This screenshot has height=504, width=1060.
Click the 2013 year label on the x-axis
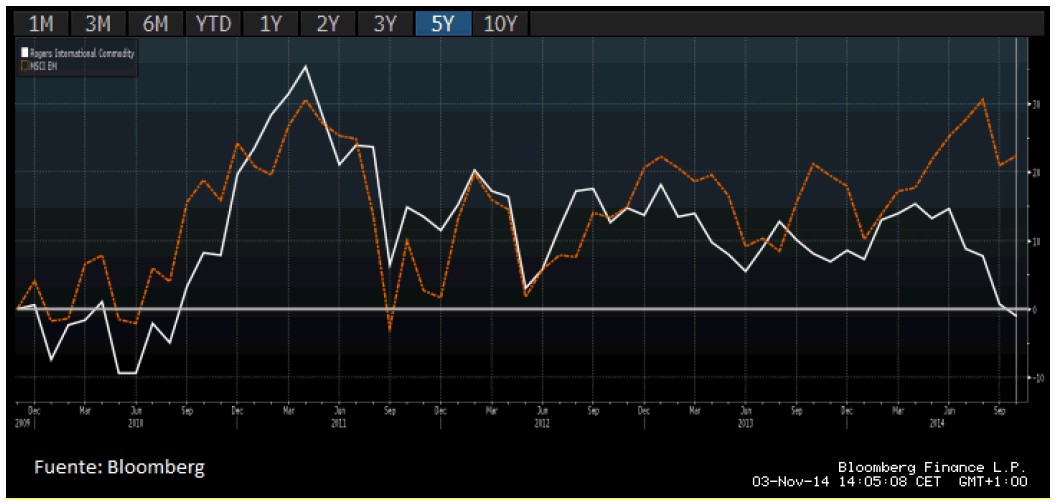tap(745, 423)
